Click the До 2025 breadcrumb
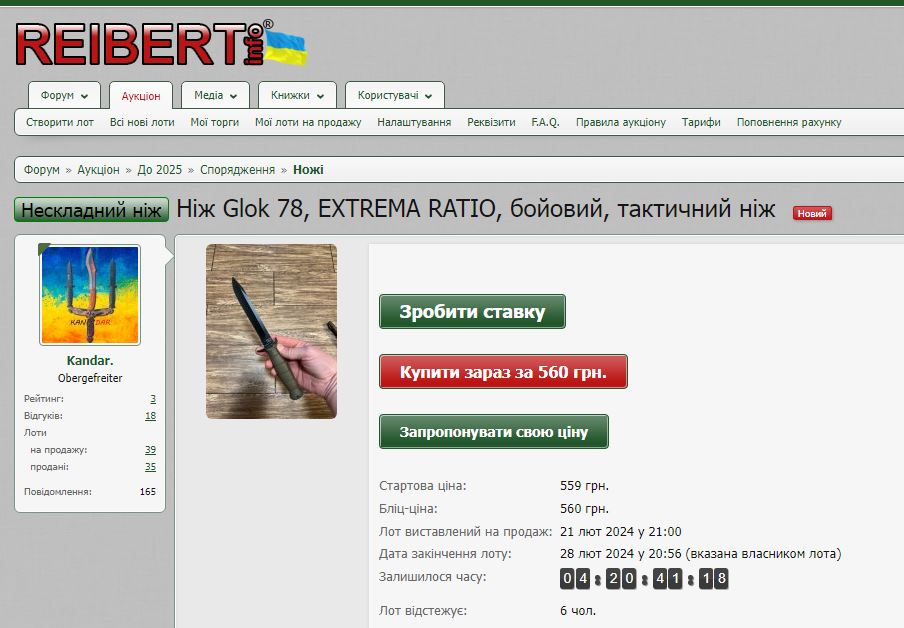This screenshot has width=904, height=628. [x=160, y=170]
